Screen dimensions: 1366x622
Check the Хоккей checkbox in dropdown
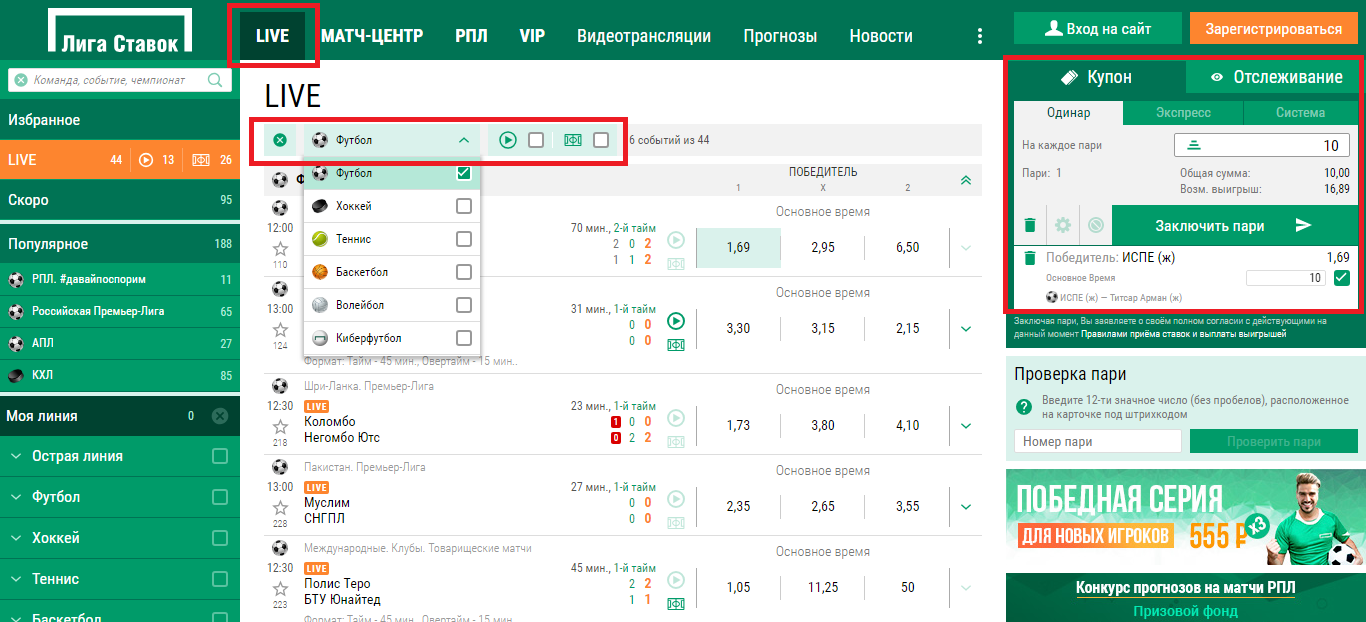[x=464, y=206]
